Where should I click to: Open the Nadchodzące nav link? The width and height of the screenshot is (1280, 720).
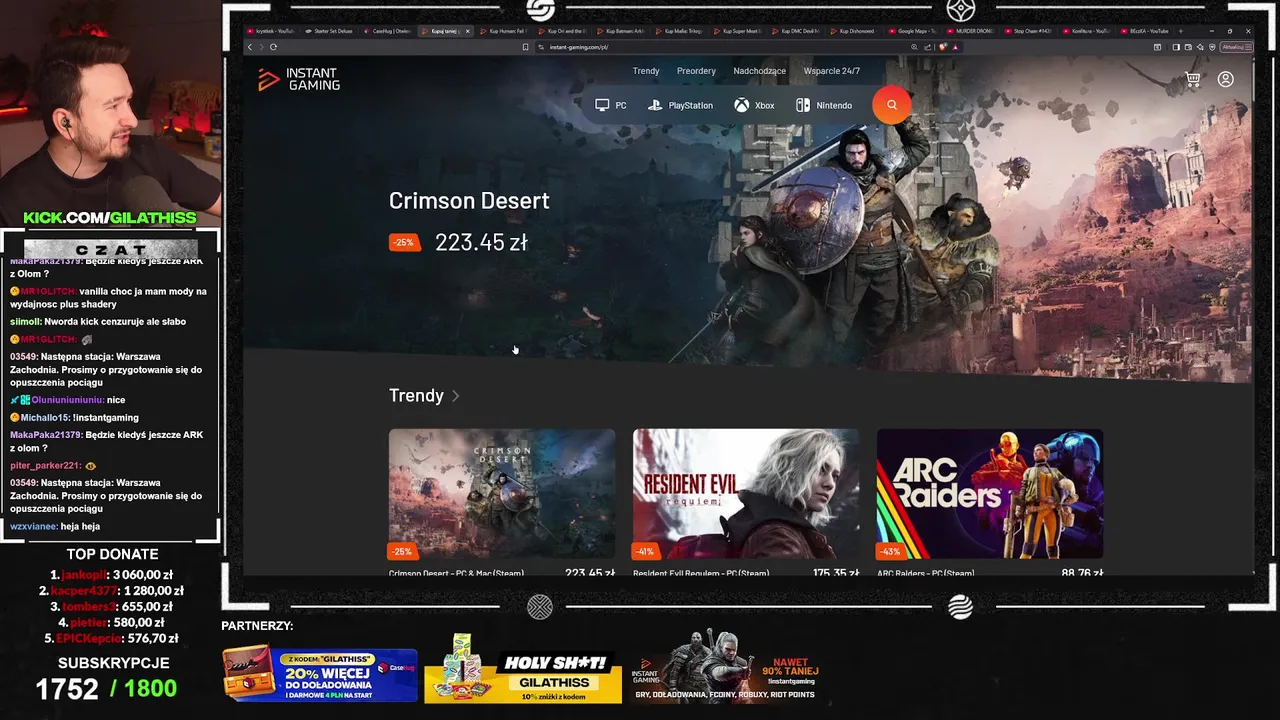click(760, 71)
